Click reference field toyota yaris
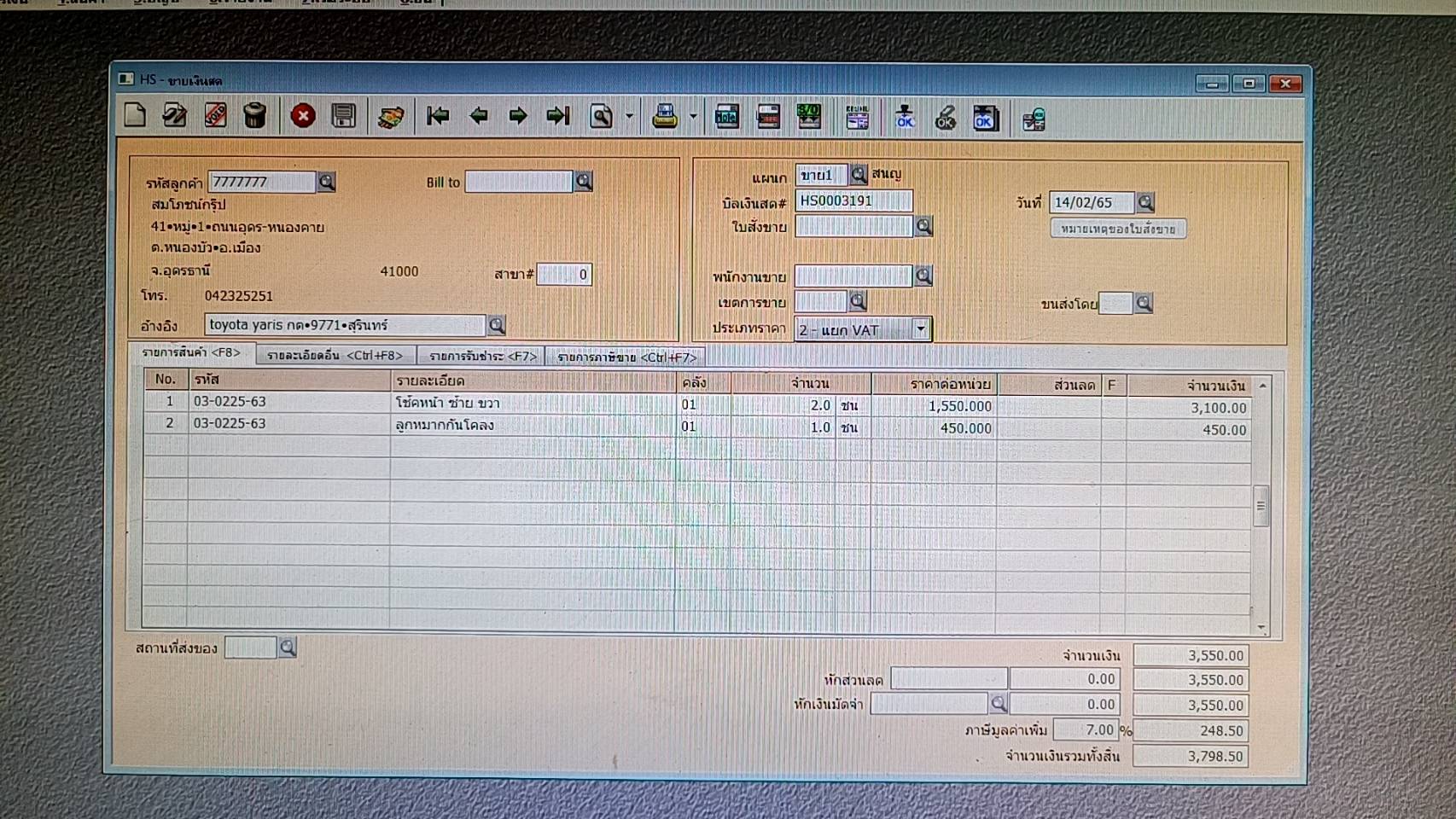This screenshot has height=819, width=1456. click(x=345, y=325)
